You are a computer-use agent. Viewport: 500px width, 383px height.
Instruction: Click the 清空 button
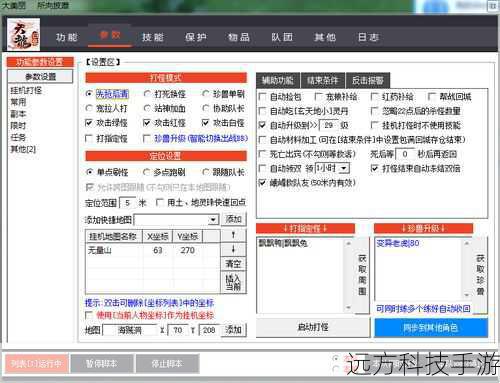point(233,264)
